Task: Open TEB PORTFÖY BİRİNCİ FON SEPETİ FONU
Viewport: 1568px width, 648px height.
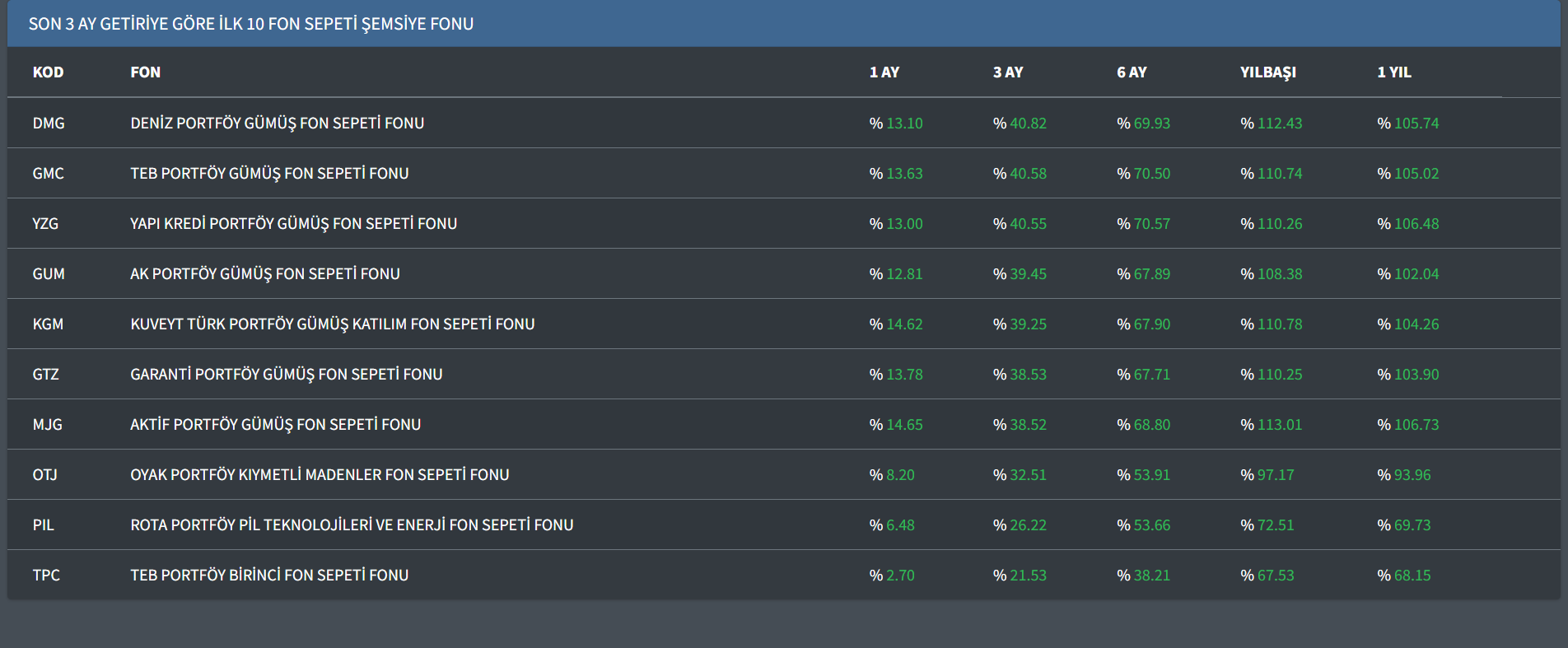Action: coord(269,576)
